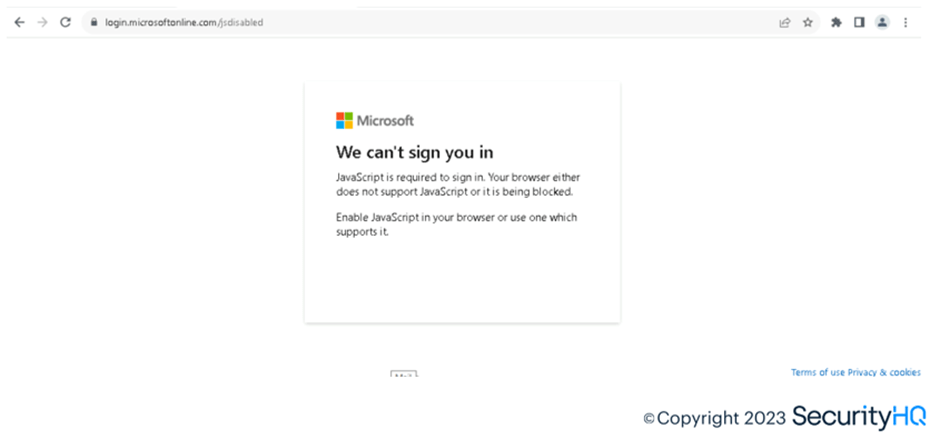Image resolution: width=940 pixels, height=439 pixels.
Task: Open the profile avatar menu
Action: point(882,22)
